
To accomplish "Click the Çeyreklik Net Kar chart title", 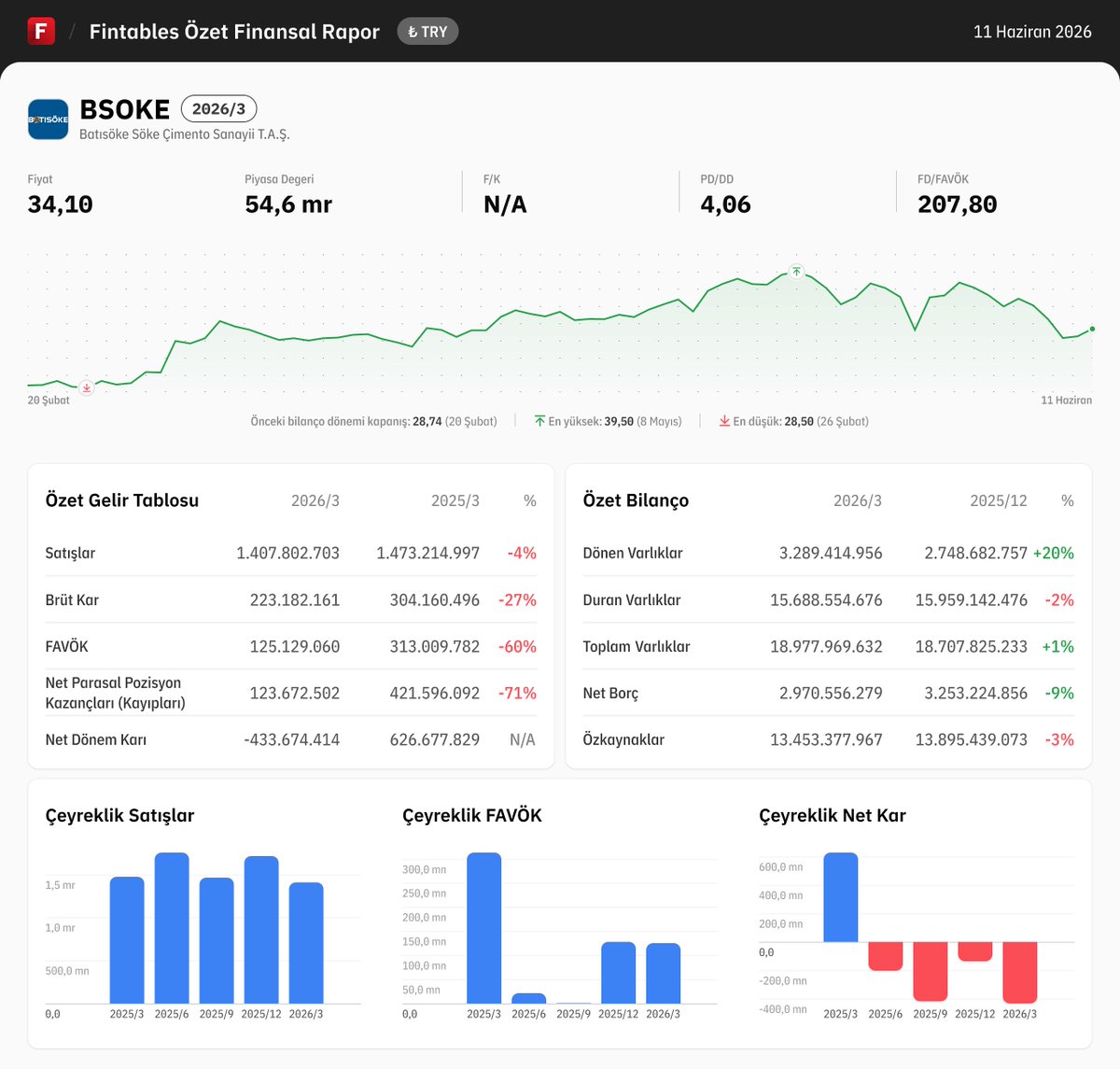I will (x=833, y=815).
